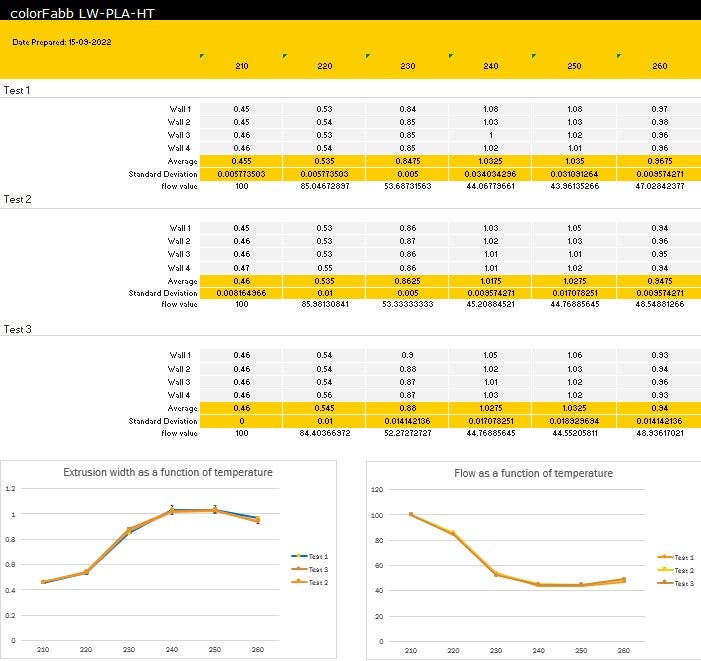The width and height of the screenshot is (701, 661).
Task: Select the Date Prepared: 15-09-2022 cell
Action: [62, 42]
